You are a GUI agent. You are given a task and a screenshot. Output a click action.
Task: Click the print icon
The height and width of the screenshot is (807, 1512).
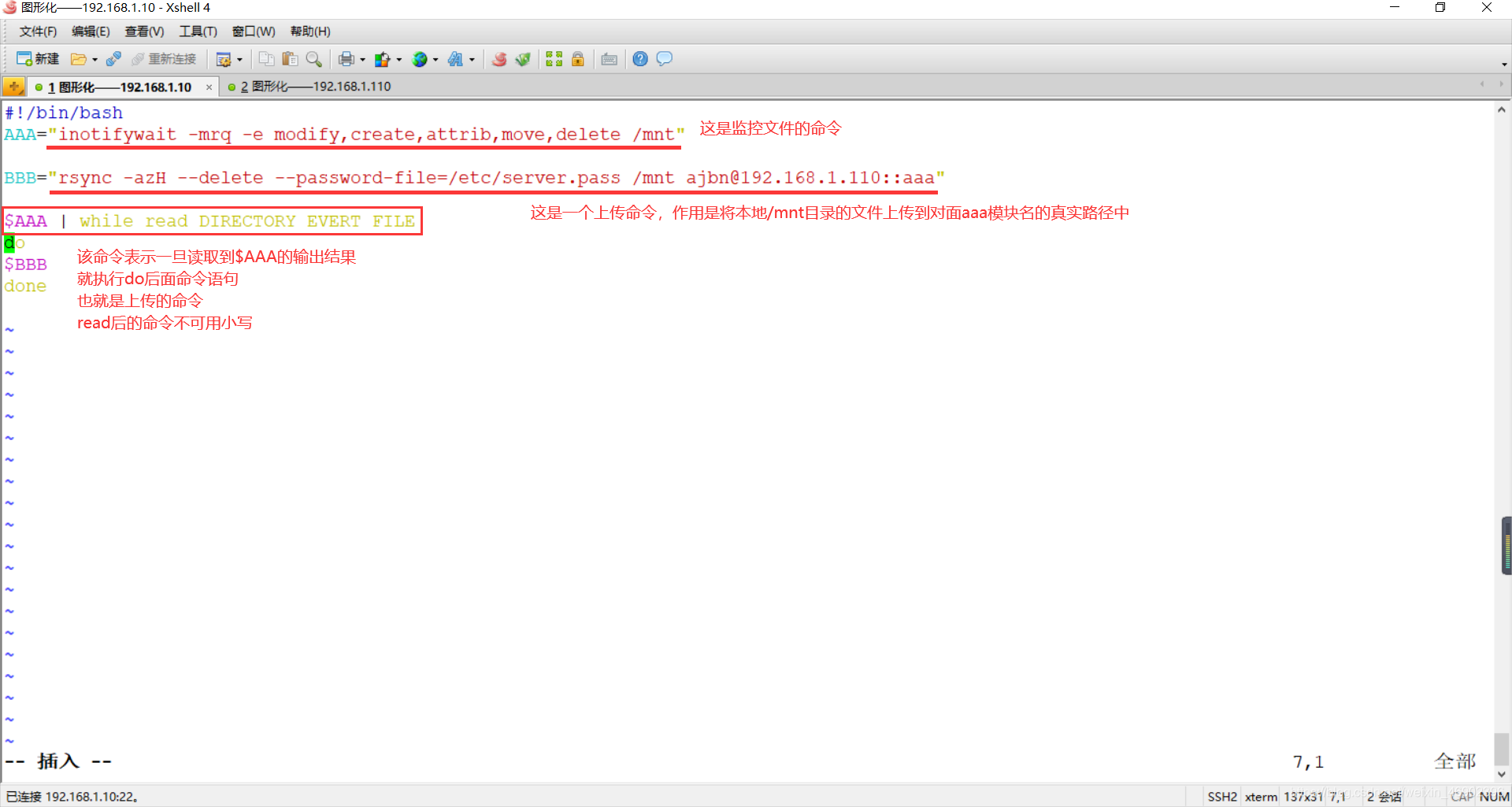pos(346,59)
